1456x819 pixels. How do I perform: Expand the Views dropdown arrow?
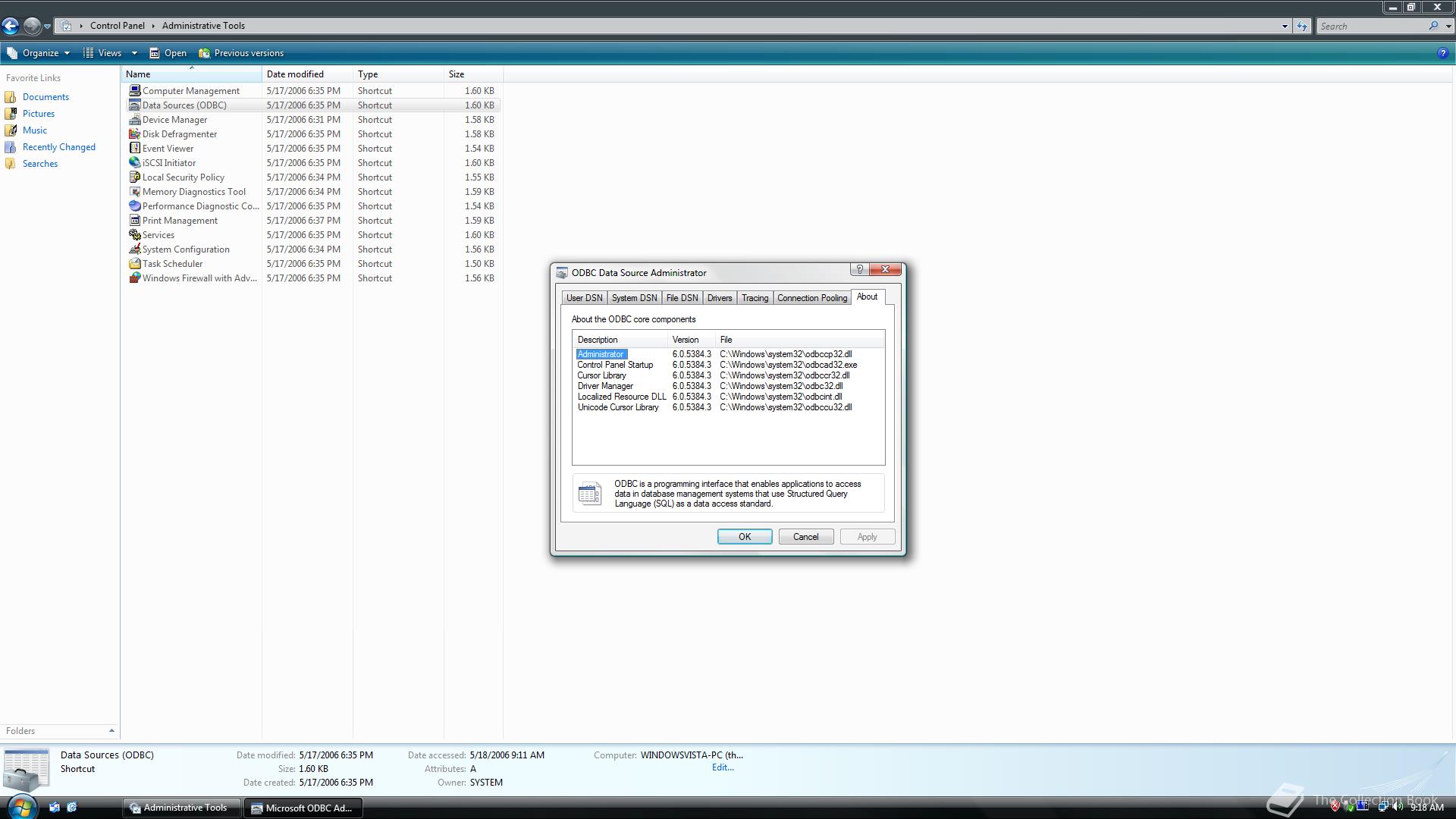tap(134, 53)
